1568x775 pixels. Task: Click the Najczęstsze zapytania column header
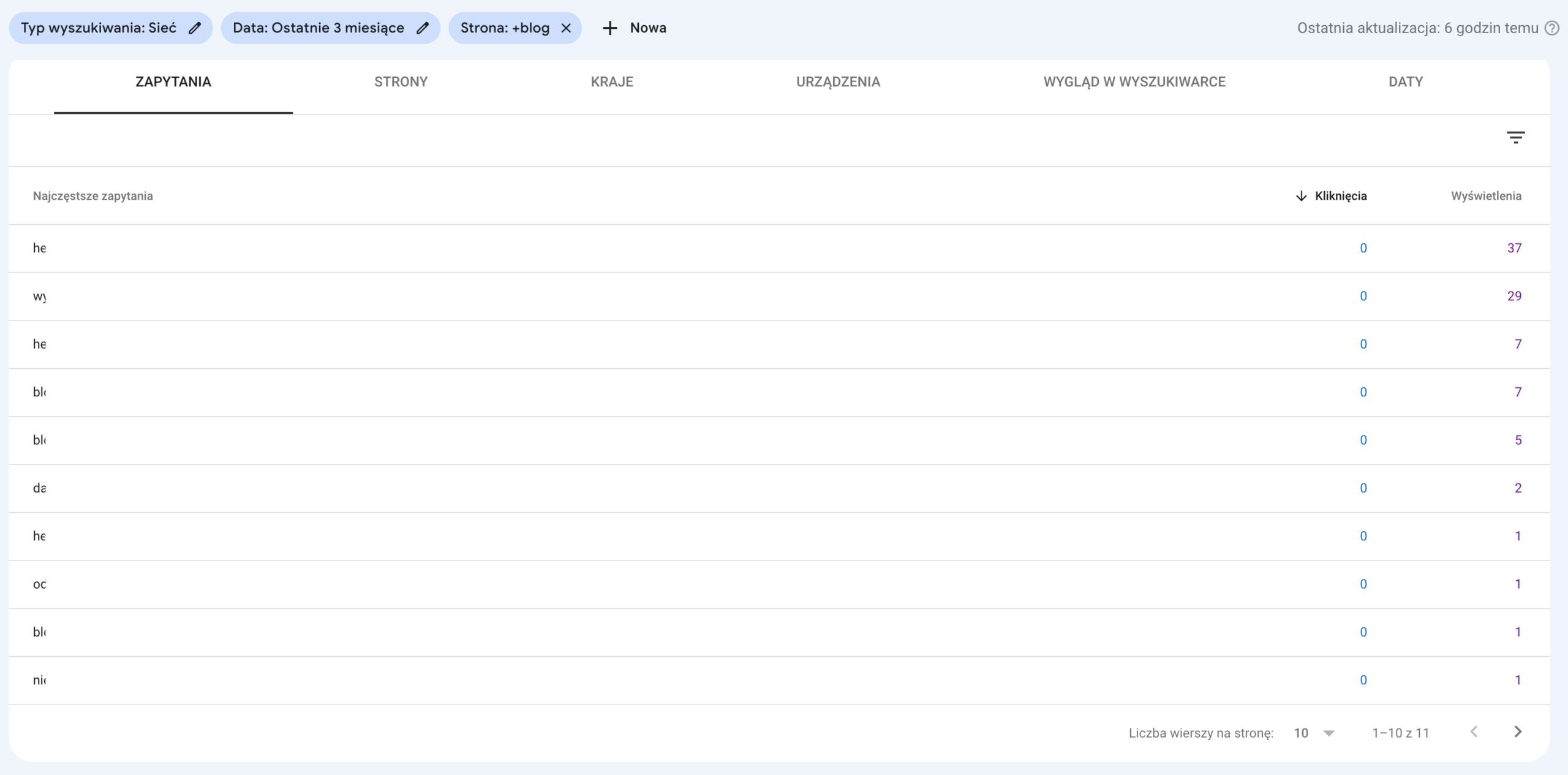93,196
